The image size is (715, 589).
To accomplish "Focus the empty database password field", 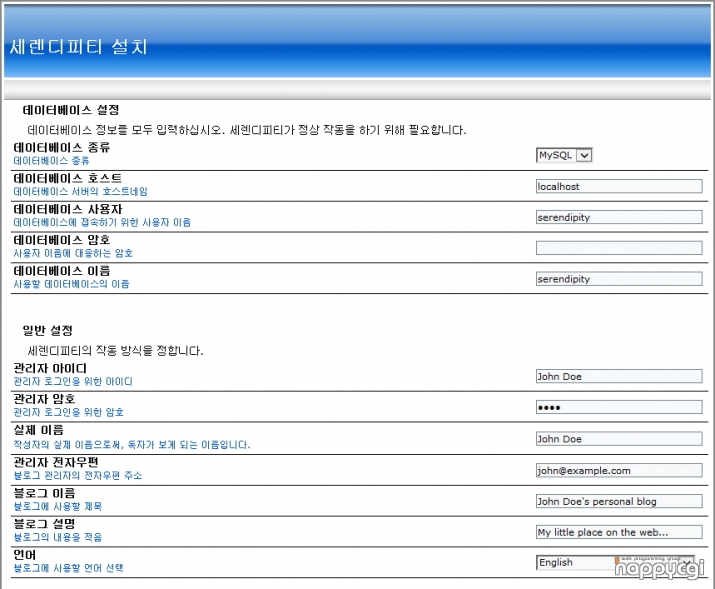I will 619,248.
